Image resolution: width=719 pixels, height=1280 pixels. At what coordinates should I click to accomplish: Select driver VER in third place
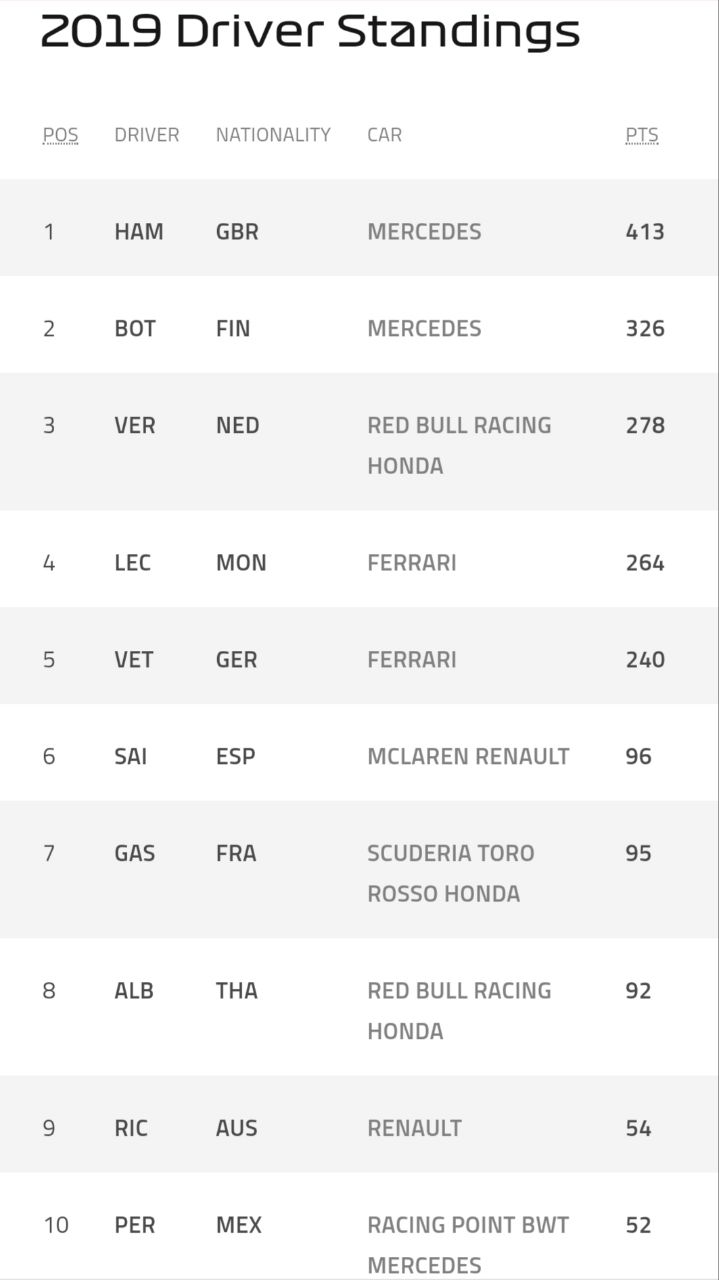135,426
